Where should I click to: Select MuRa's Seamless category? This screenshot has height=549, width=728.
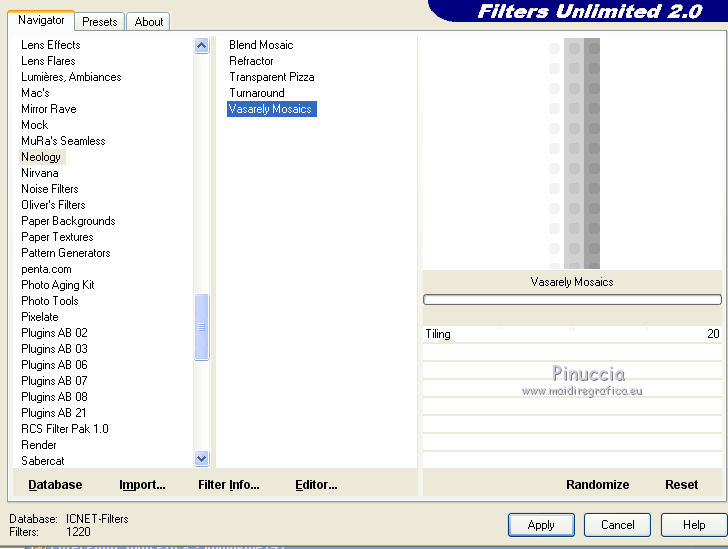63,141
